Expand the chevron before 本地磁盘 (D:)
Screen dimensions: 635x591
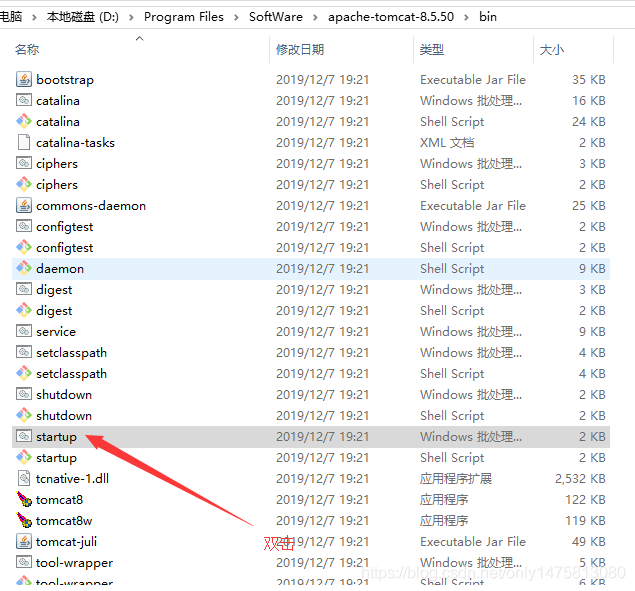pyautogui.click(x=34, y=17)
